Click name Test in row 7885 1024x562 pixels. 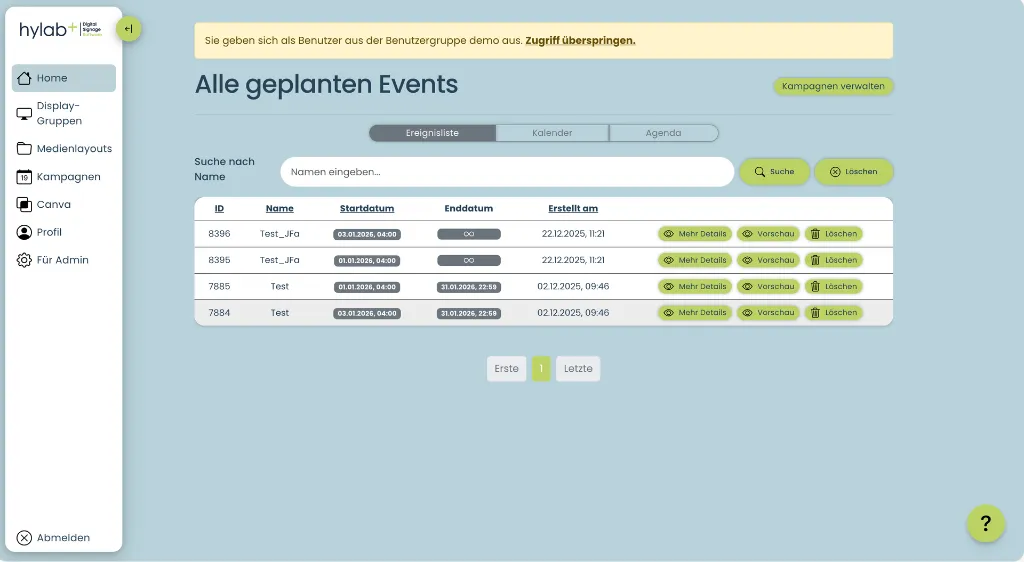[x=280, y=287]
